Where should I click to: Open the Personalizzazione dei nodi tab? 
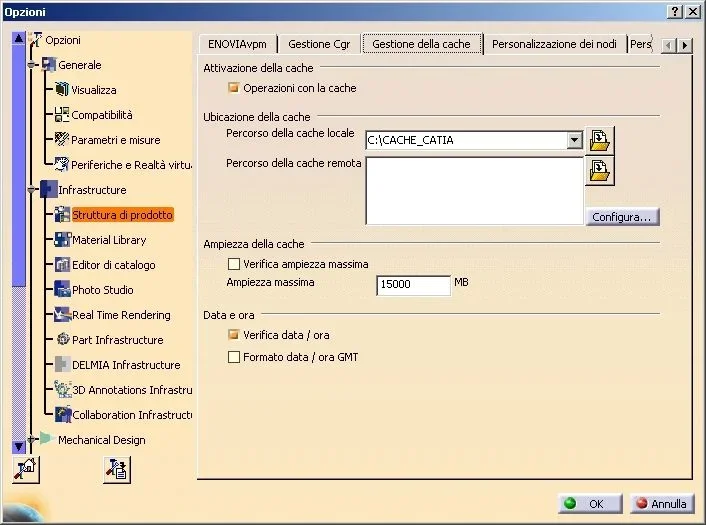tap(554, 44)
